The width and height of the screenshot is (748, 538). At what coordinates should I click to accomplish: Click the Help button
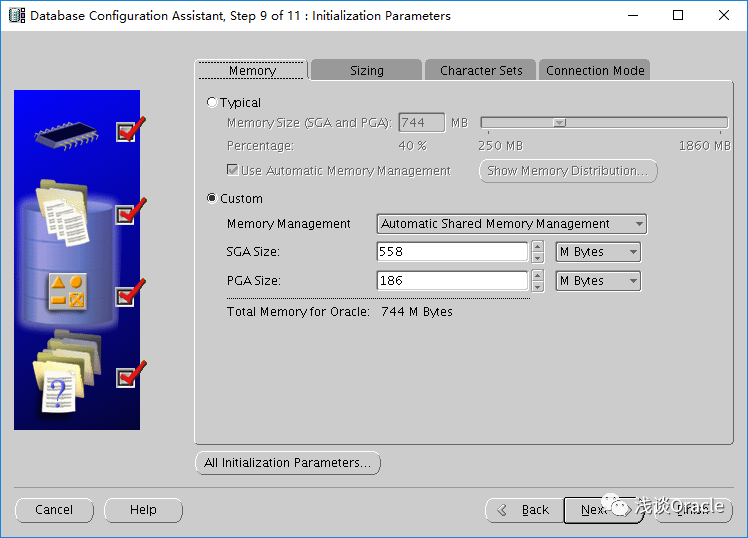click(x=143, y=510)
